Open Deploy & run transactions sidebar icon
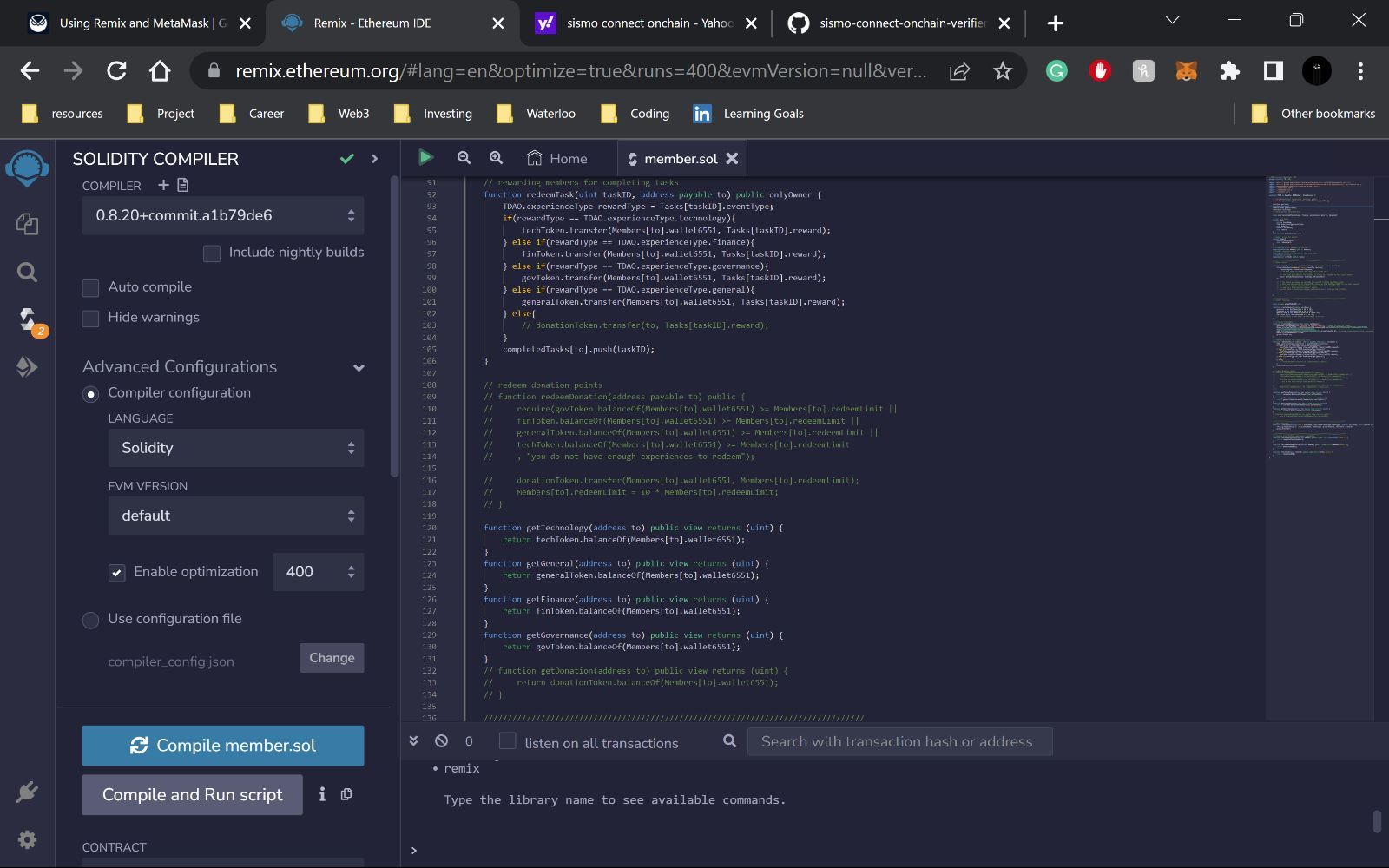Image resolution: width=1389 pixels, height=868 pixels. [27, 367]
